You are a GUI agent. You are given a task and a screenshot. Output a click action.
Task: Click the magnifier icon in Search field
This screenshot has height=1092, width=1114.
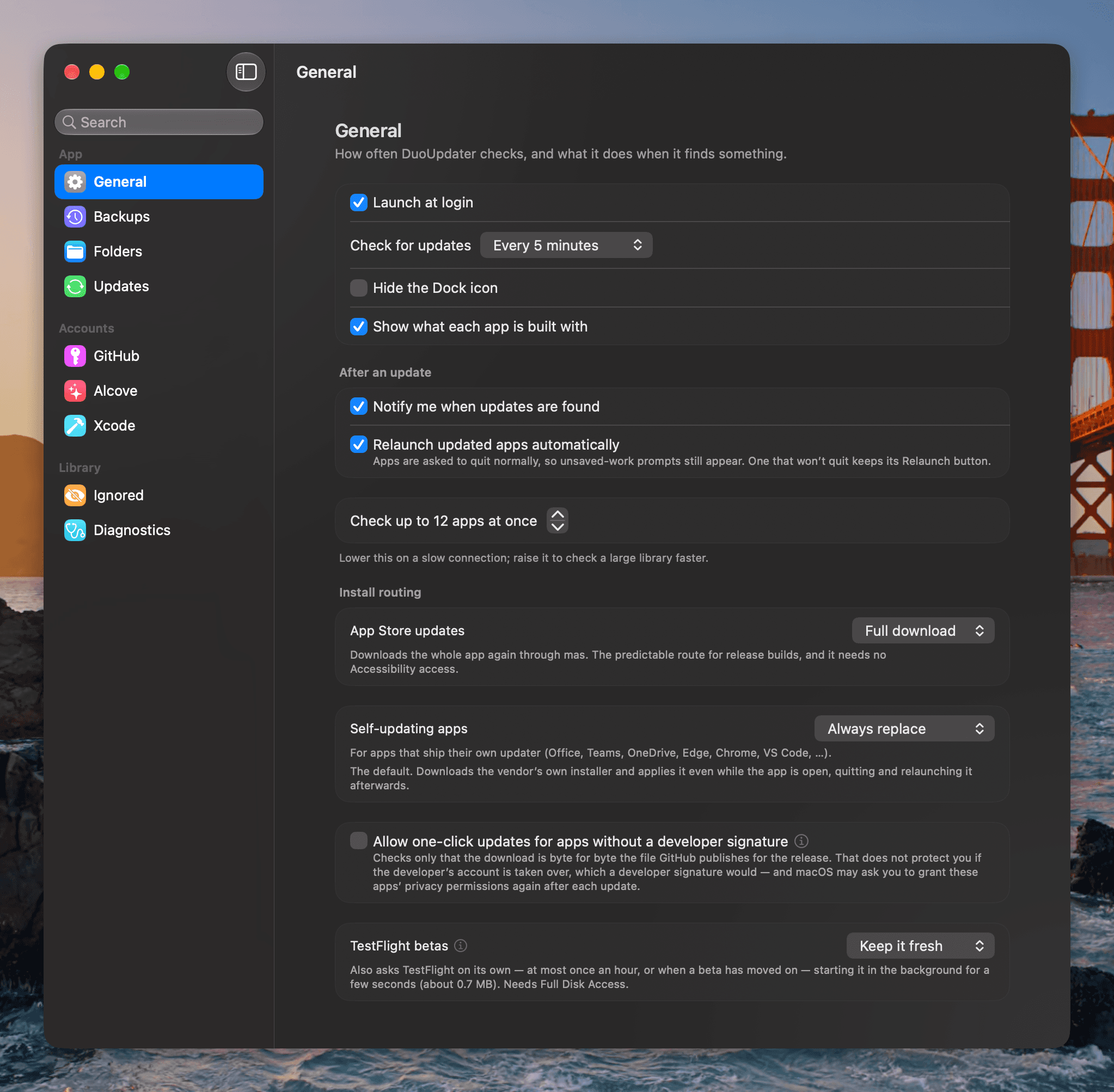point(69,122)
